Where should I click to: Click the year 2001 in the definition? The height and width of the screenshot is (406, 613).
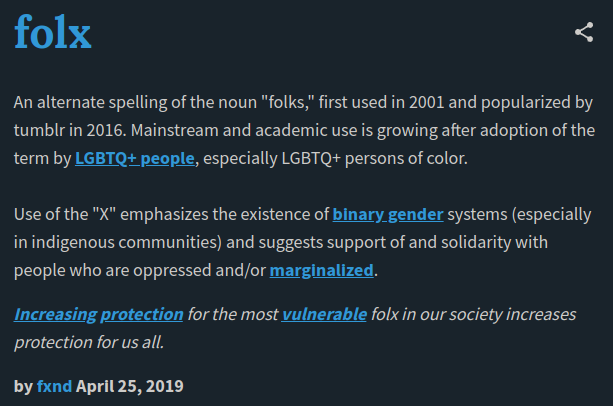(x=427, y=103)
